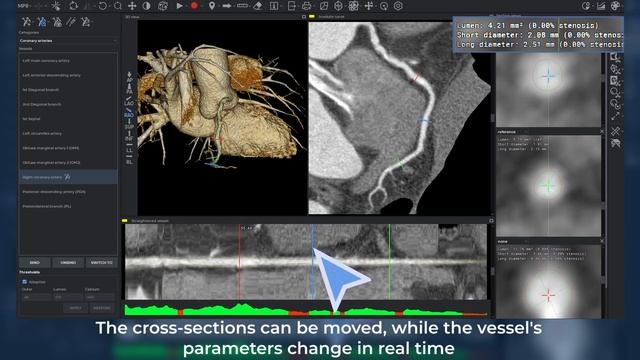Select Posterior descending artery (PDA)

coord(68,192)
